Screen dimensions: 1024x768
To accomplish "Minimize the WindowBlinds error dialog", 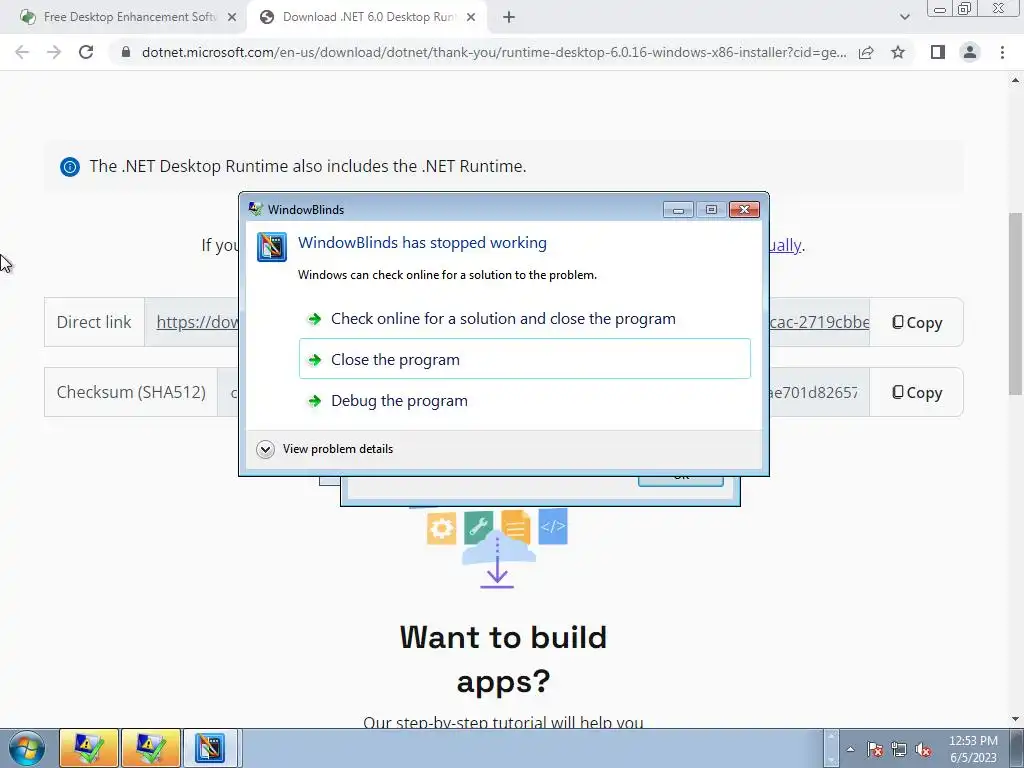I will 678,210.
